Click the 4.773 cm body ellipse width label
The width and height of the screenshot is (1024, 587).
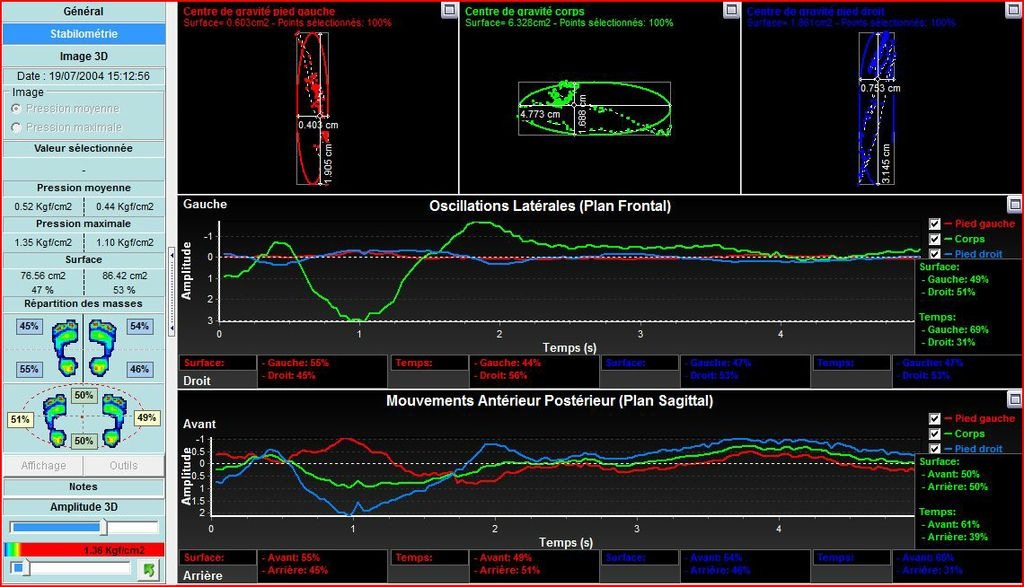pos(540,114)
